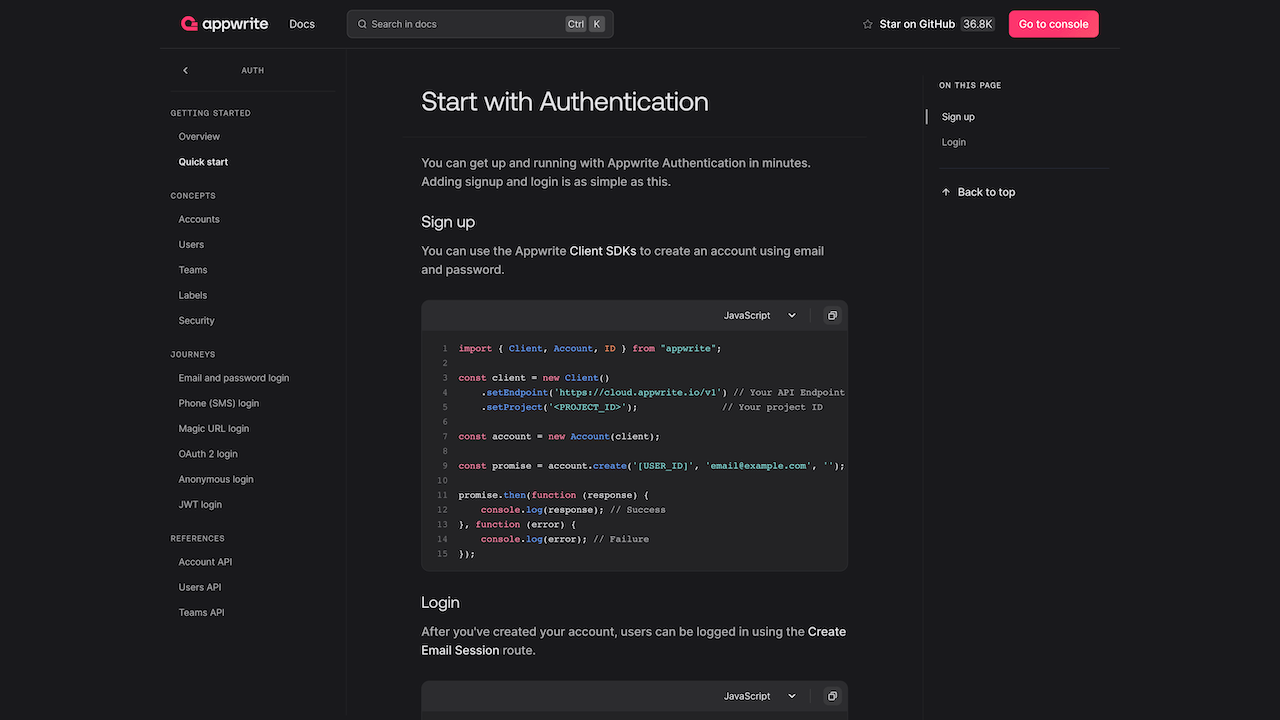This screenshot has width=1280, height=720.
Task: Open the Login code language dropdown
Action: [760, 696]
